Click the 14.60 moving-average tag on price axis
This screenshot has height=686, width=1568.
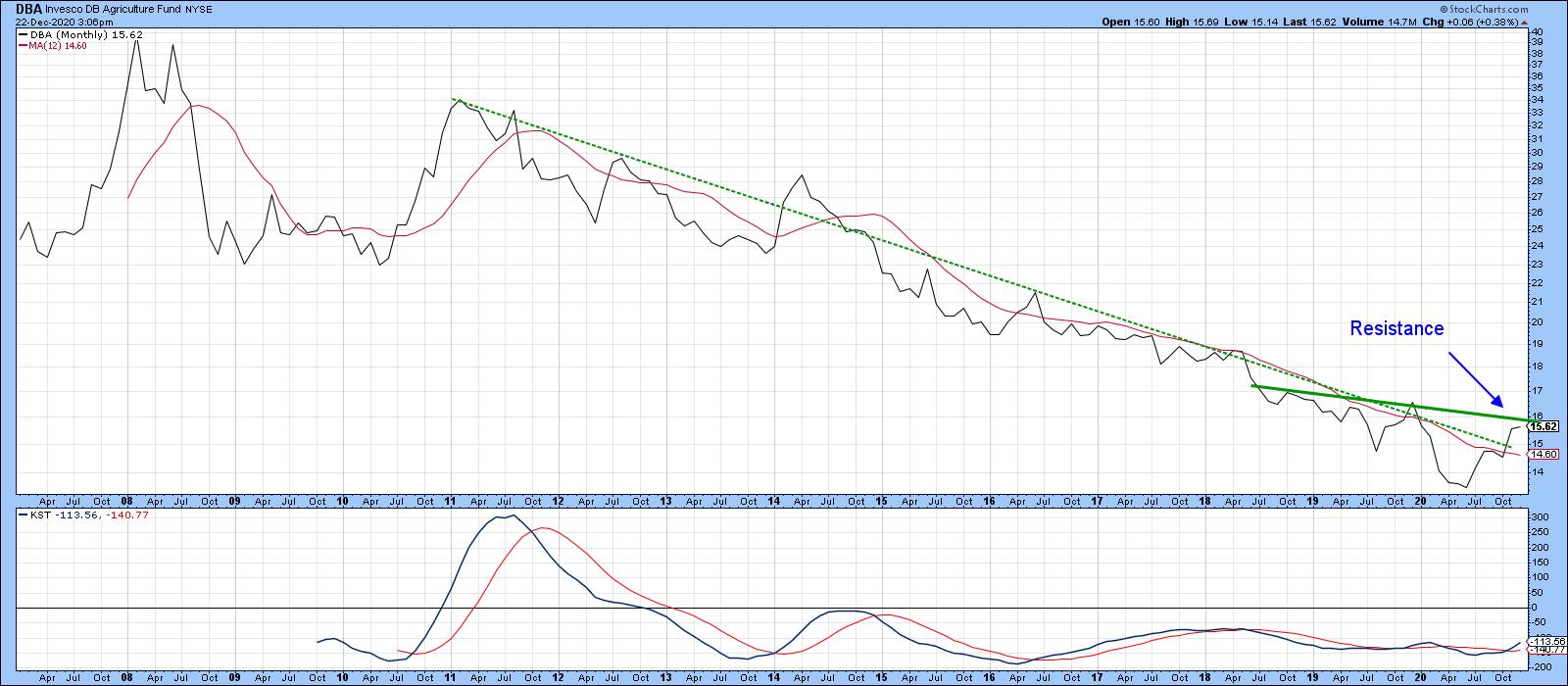pos(1544,454)
